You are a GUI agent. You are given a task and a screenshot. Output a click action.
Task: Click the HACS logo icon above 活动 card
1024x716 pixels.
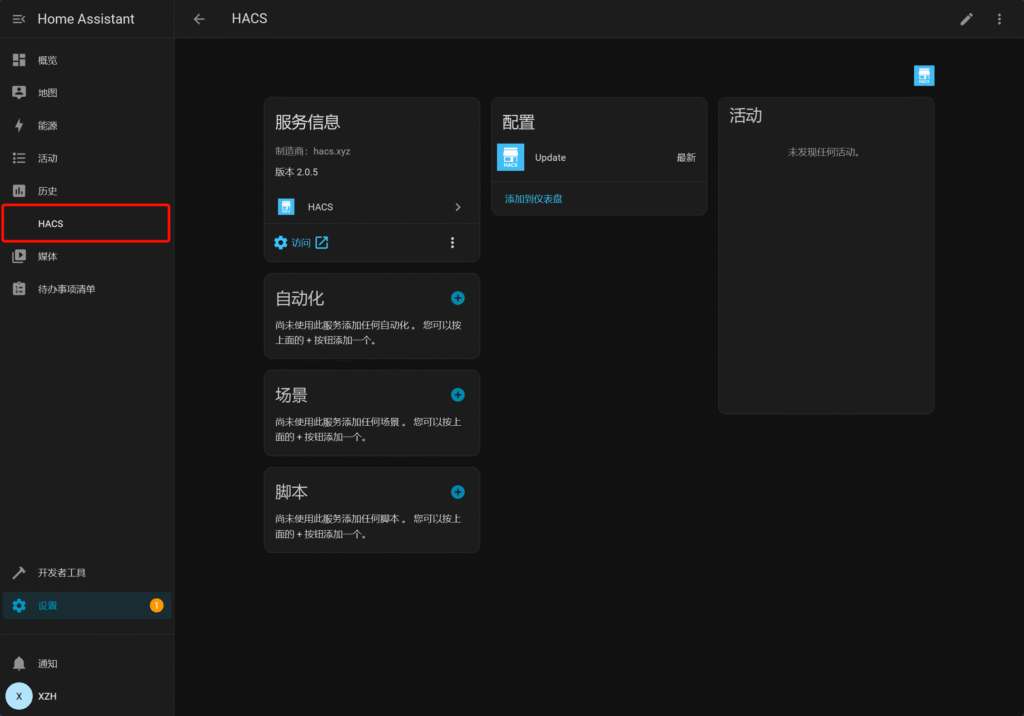click(x=924, y=76)
